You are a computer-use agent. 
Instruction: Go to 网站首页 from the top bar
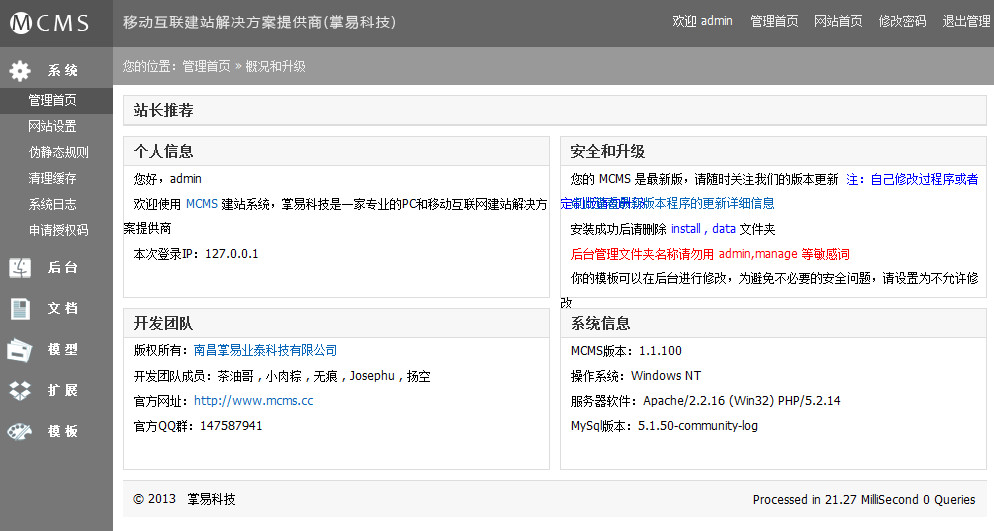pyautogui.click(x=838, y=21)
